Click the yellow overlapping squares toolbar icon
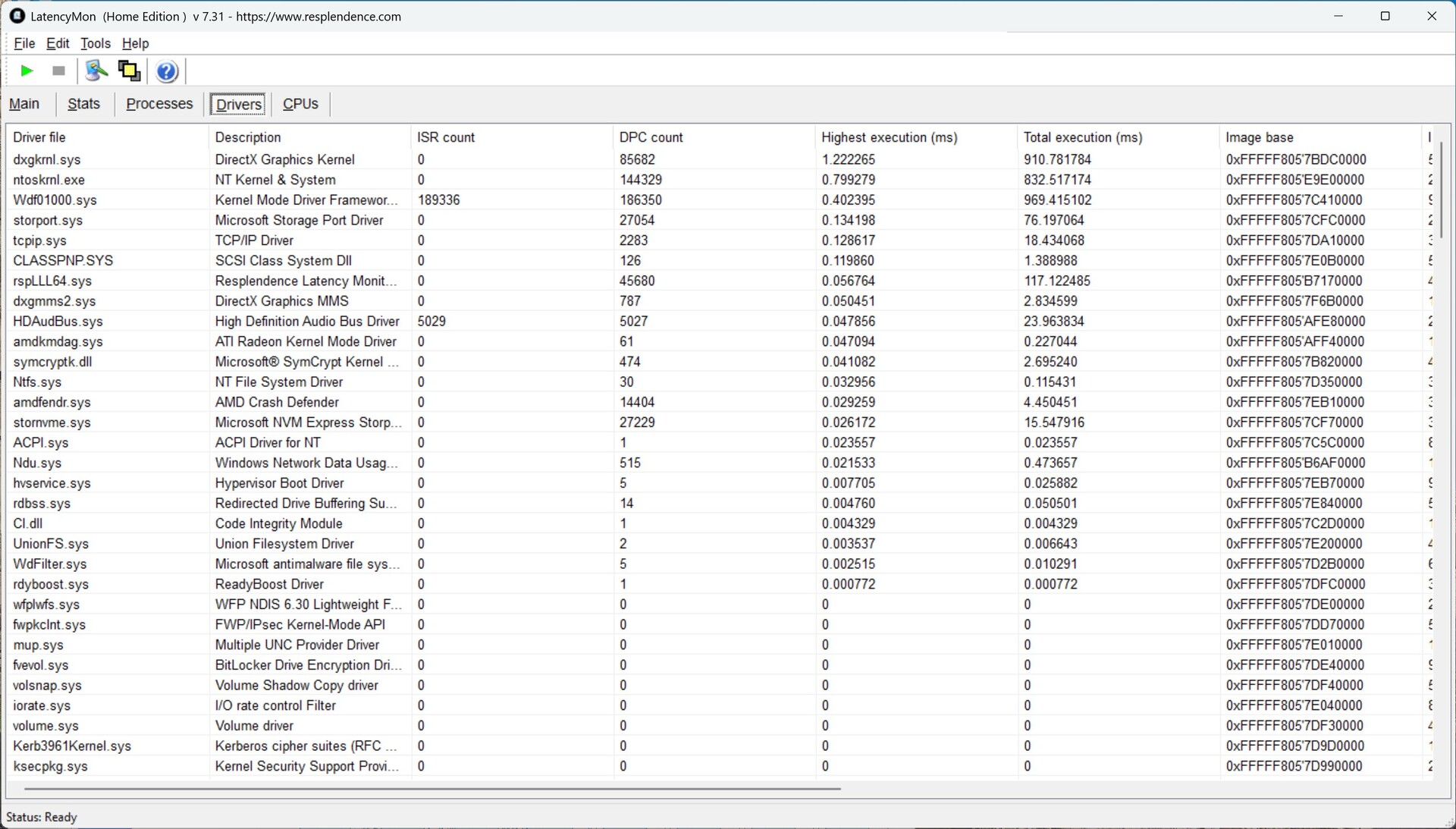The image size is (1456, 829). click(x=129, y=71)
